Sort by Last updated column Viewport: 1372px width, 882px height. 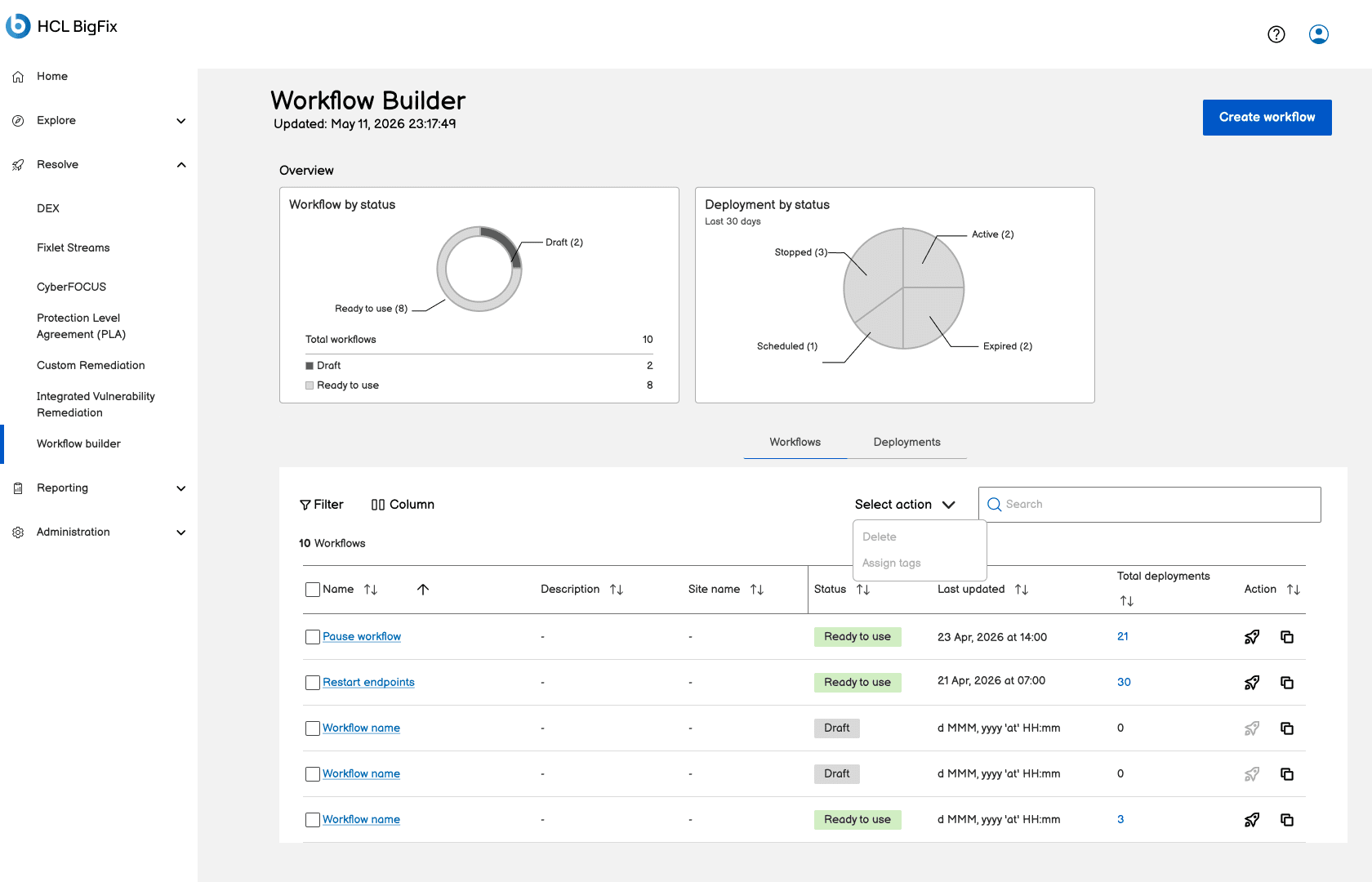(x=1022, y=590)
